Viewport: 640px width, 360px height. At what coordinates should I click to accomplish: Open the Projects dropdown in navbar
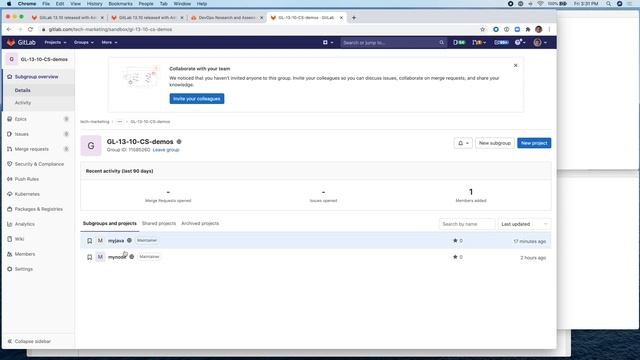(55, 42)
